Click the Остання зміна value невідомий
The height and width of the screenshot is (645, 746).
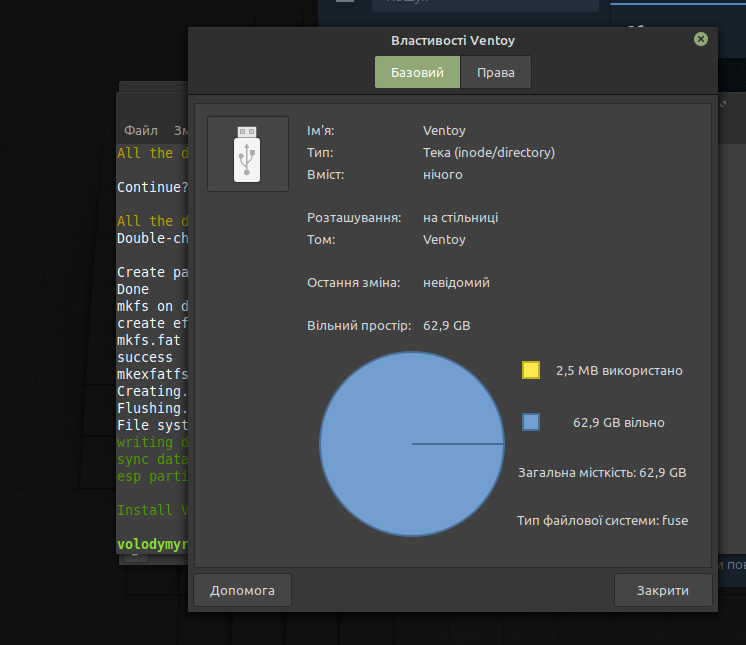456,283
